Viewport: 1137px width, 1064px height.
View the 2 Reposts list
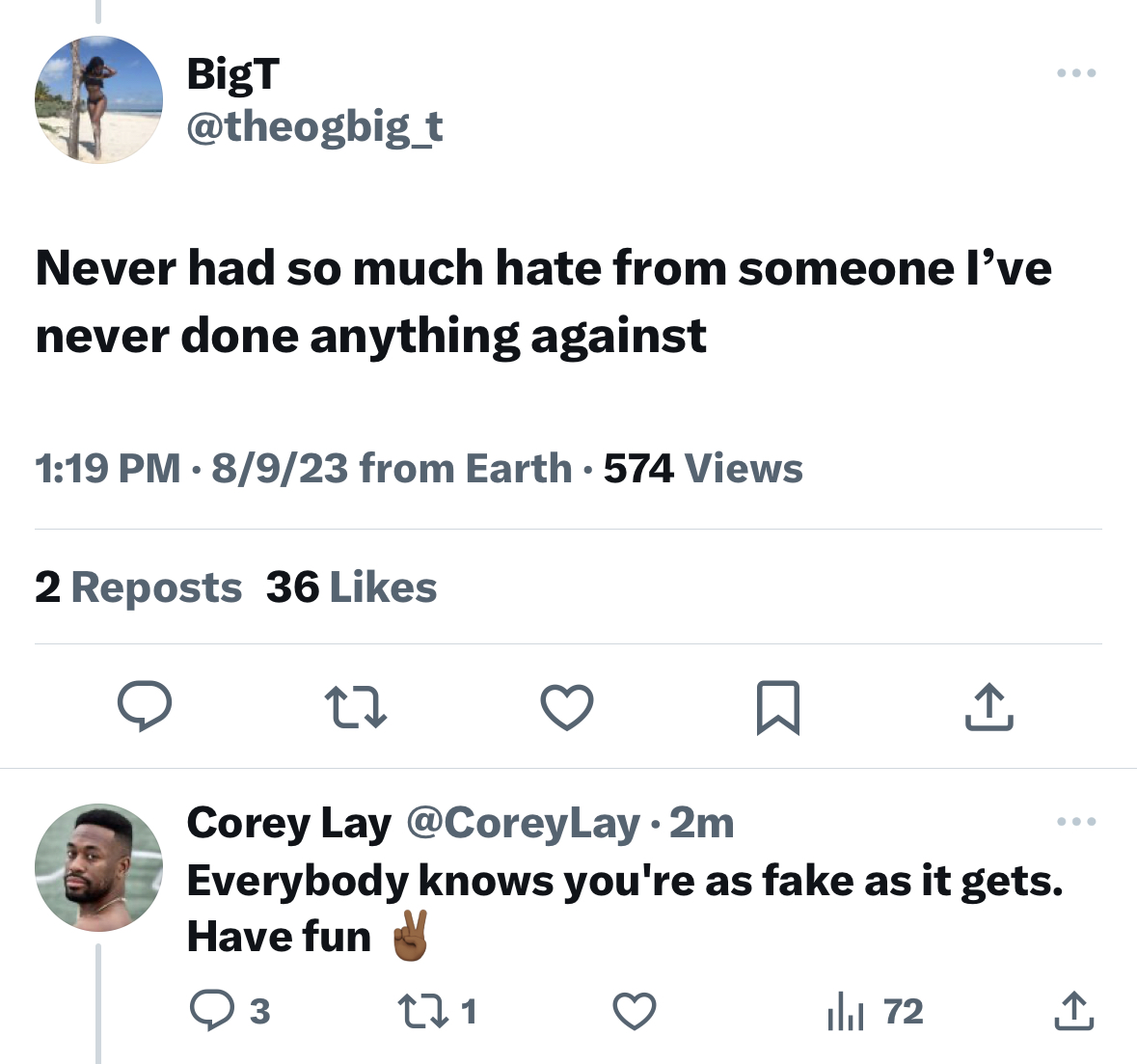click(139, 587)
